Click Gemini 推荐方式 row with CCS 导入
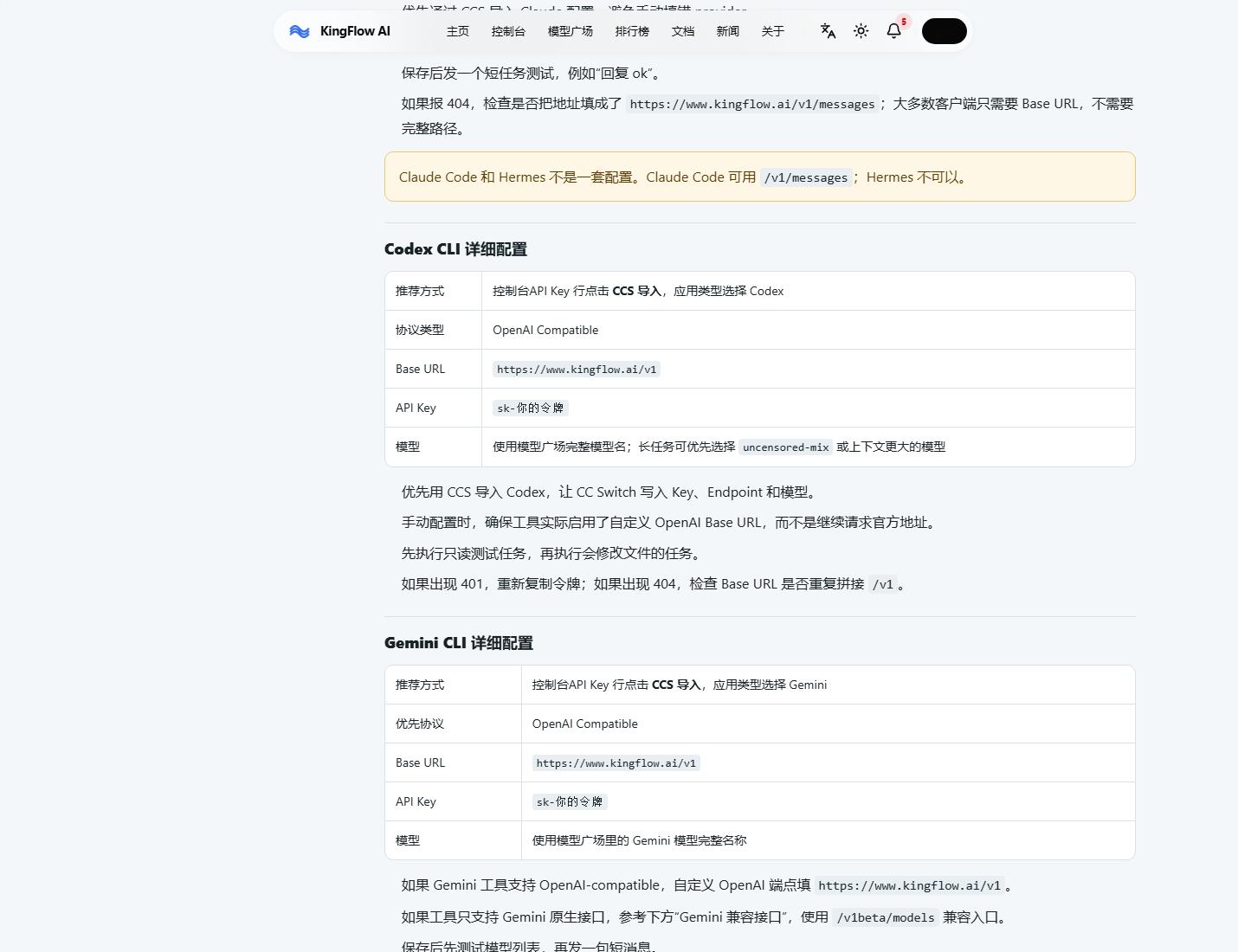This screenshot has height=952, width=1238. tap(760, 685)
